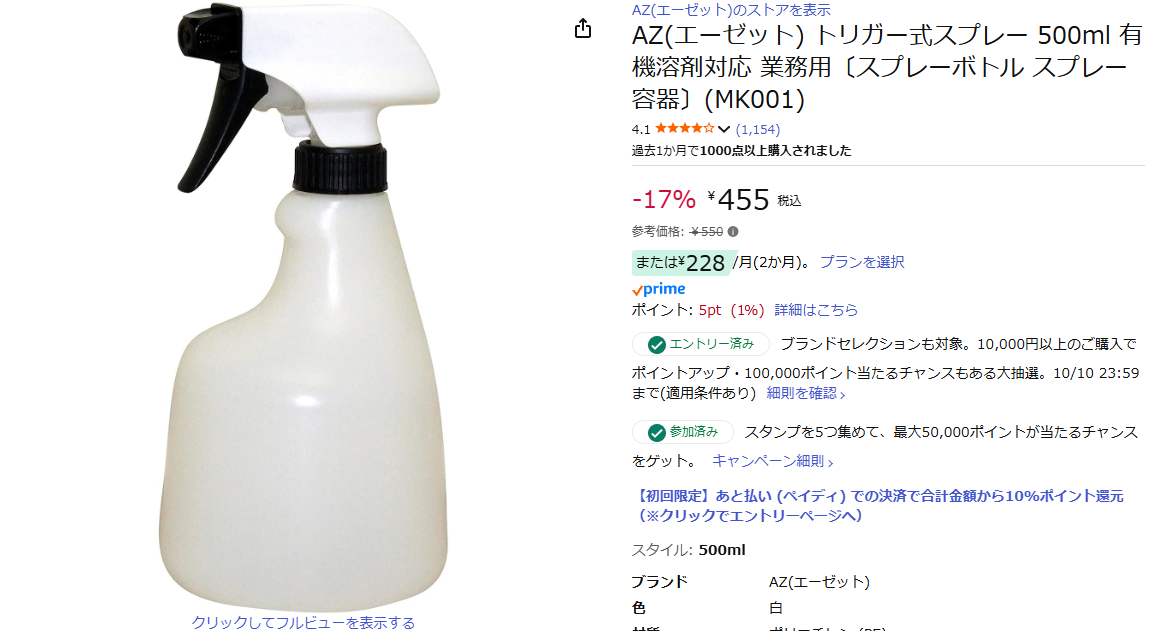The height and width of the screenshot is (631, 1170).
Task: Click the 参加済み participation status badge
Action: [x=683, y=433]
